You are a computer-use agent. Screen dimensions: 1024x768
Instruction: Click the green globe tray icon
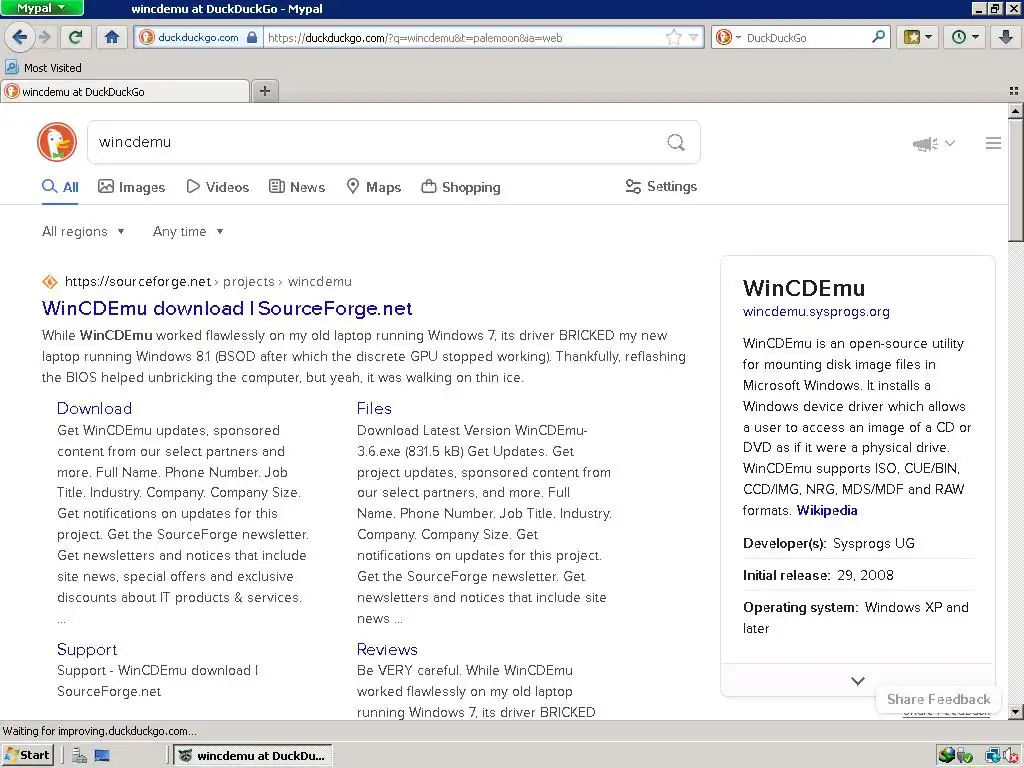(x=946, y=756)
